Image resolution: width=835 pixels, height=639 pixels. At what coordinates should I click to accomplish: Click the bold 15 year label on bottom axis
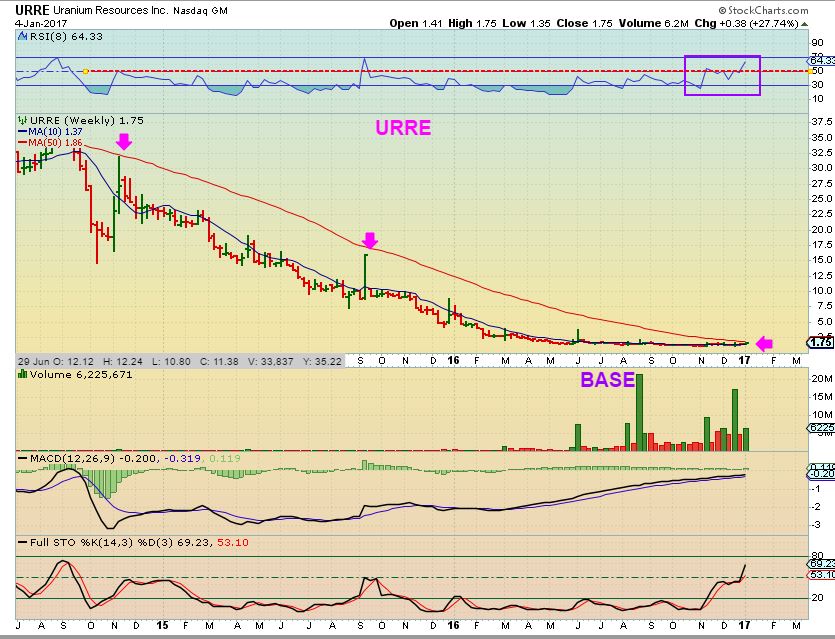162,625
